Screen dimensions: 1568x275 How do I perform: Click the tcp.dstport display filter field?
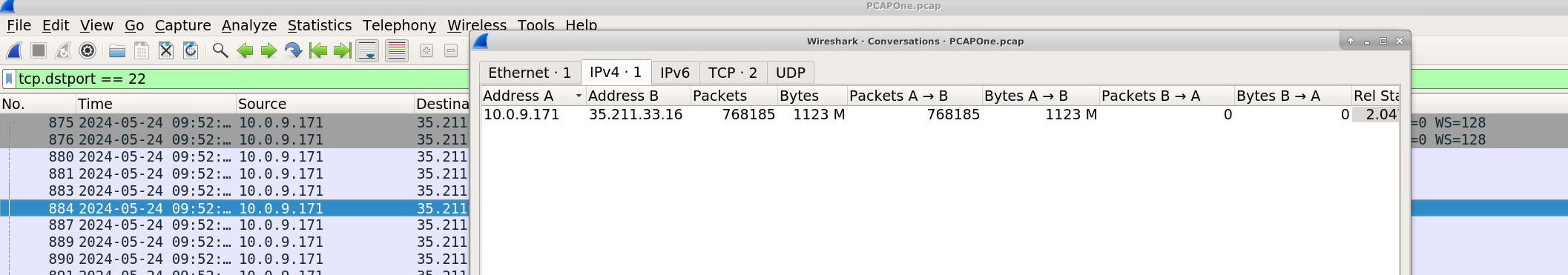click(x=241, y=79)
